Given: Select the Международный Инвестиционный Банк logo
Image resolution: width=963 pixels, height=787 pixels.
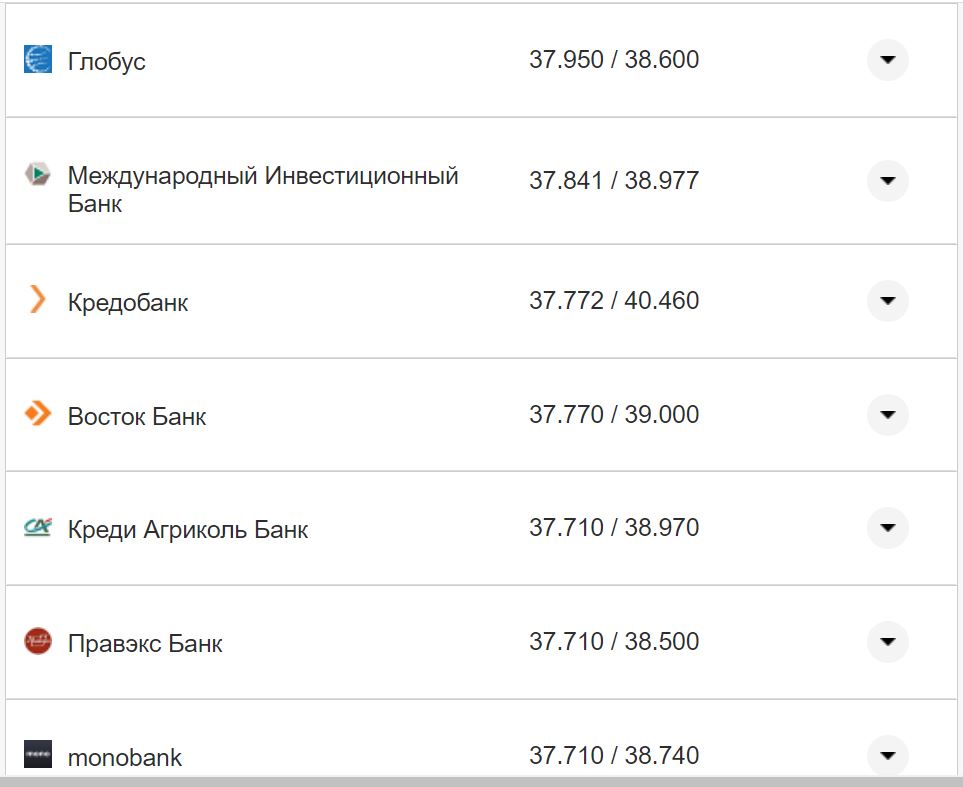Looking at the screenshot, I should [36, 174].
